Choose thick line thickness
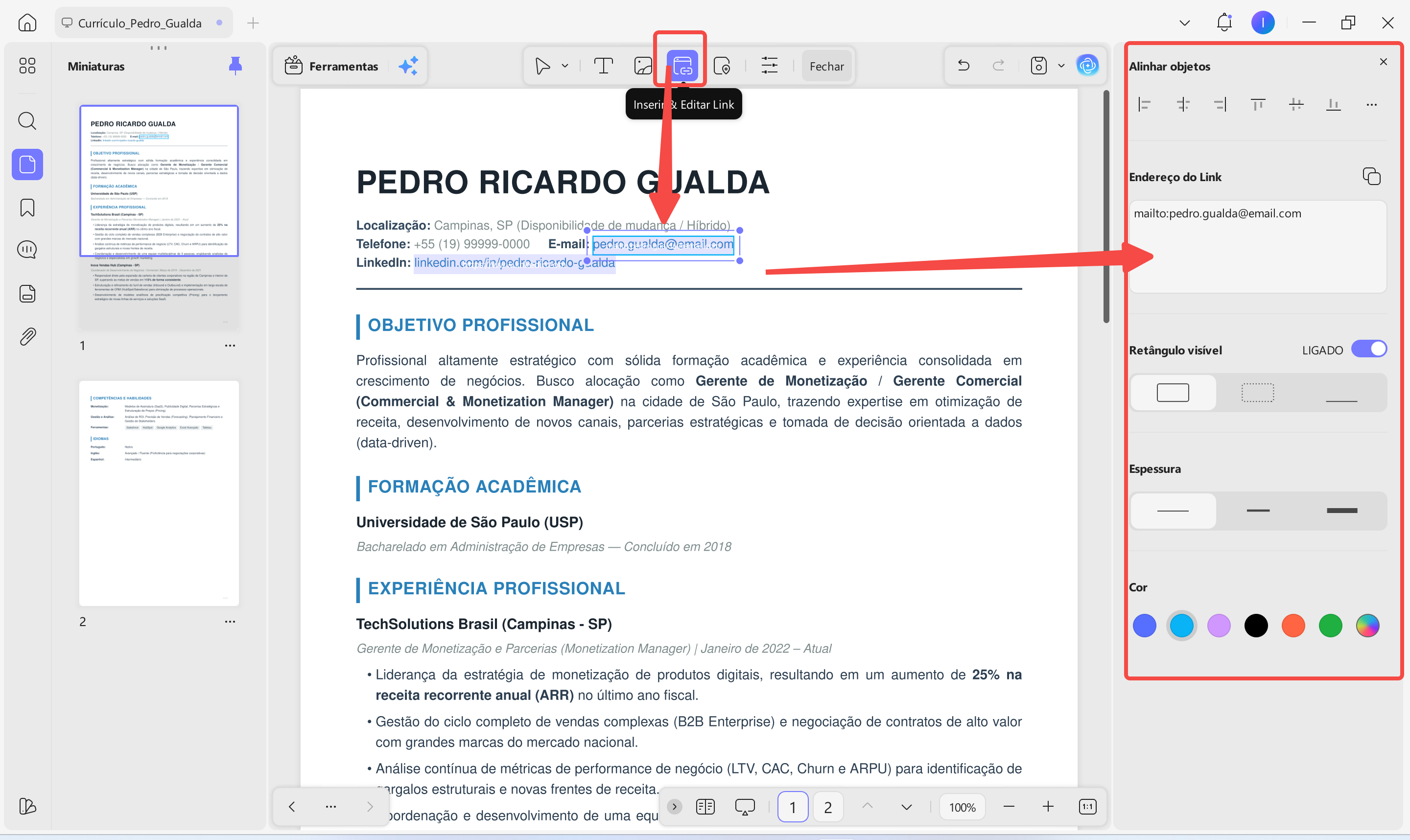 pyautogui.click(x=1341, y=511)
